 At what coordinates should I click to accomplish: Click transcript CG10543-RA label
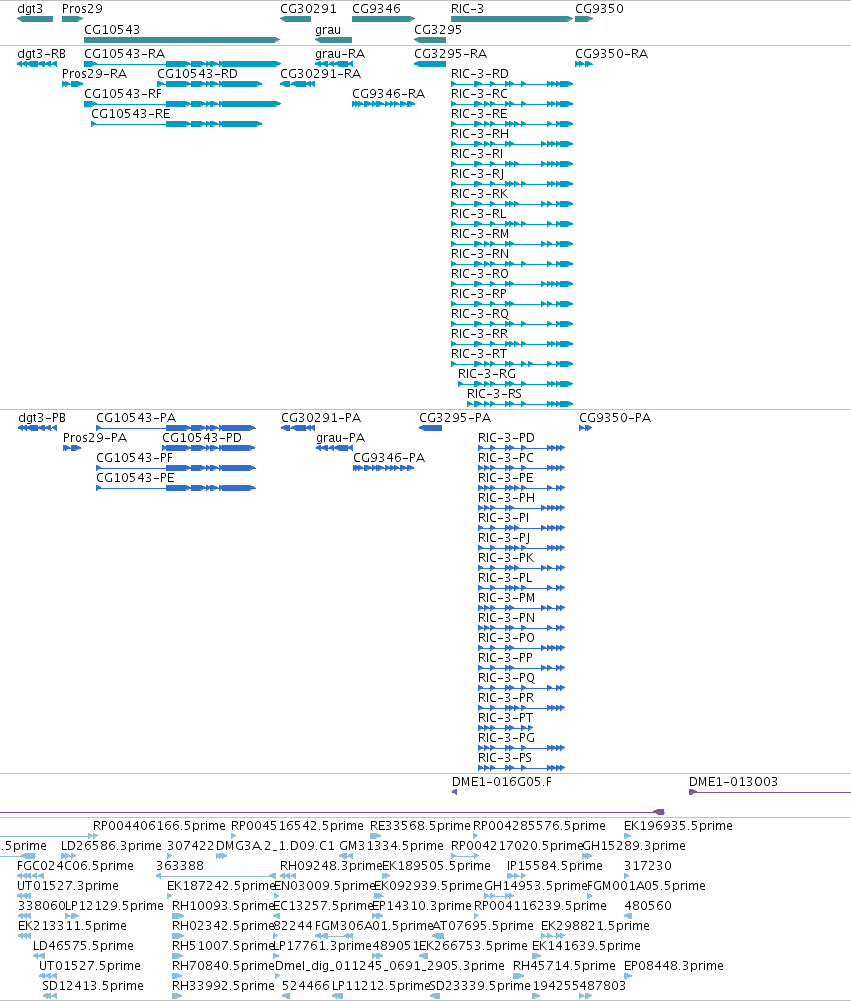[x=124, y=54]
